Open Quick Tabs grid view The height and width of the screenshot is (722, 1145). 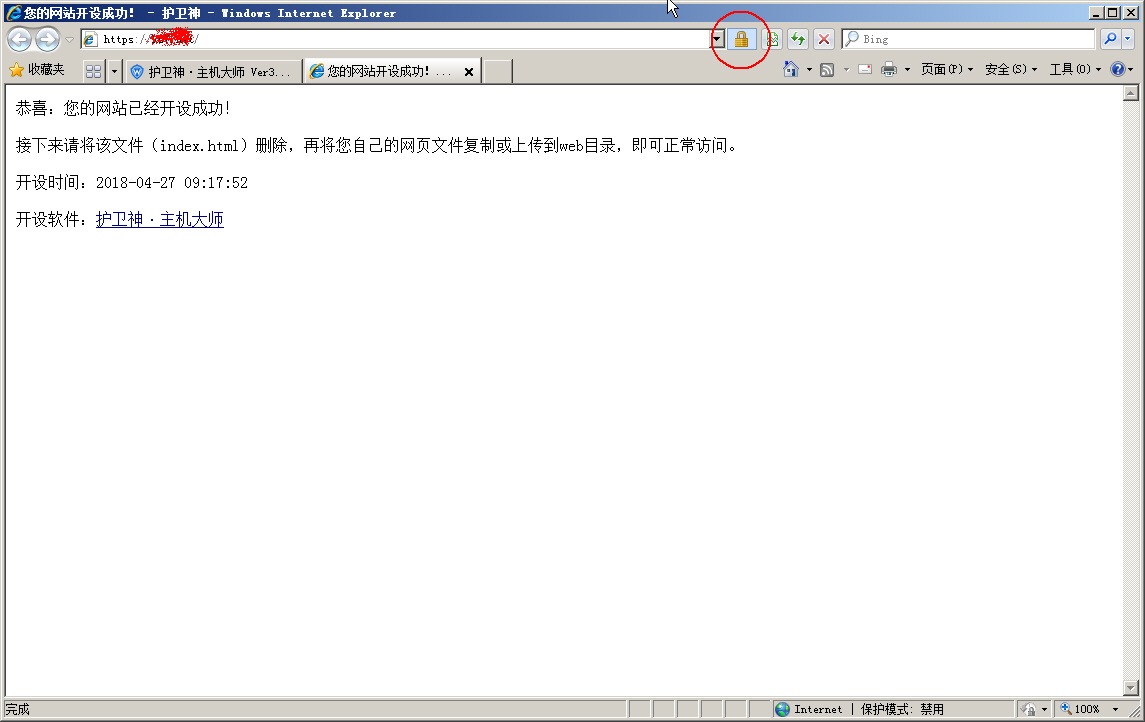coord(93,71)
